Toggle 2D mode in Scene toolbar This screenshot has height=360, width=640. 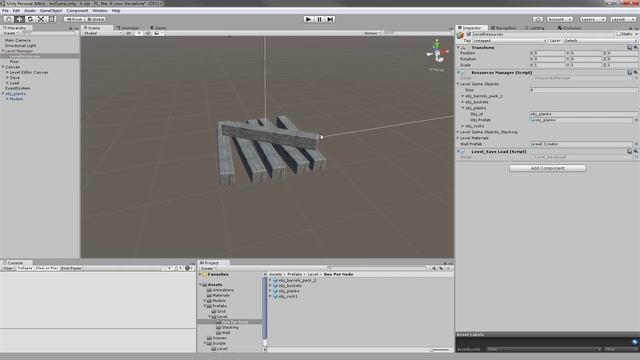click(x=129, y=33)
